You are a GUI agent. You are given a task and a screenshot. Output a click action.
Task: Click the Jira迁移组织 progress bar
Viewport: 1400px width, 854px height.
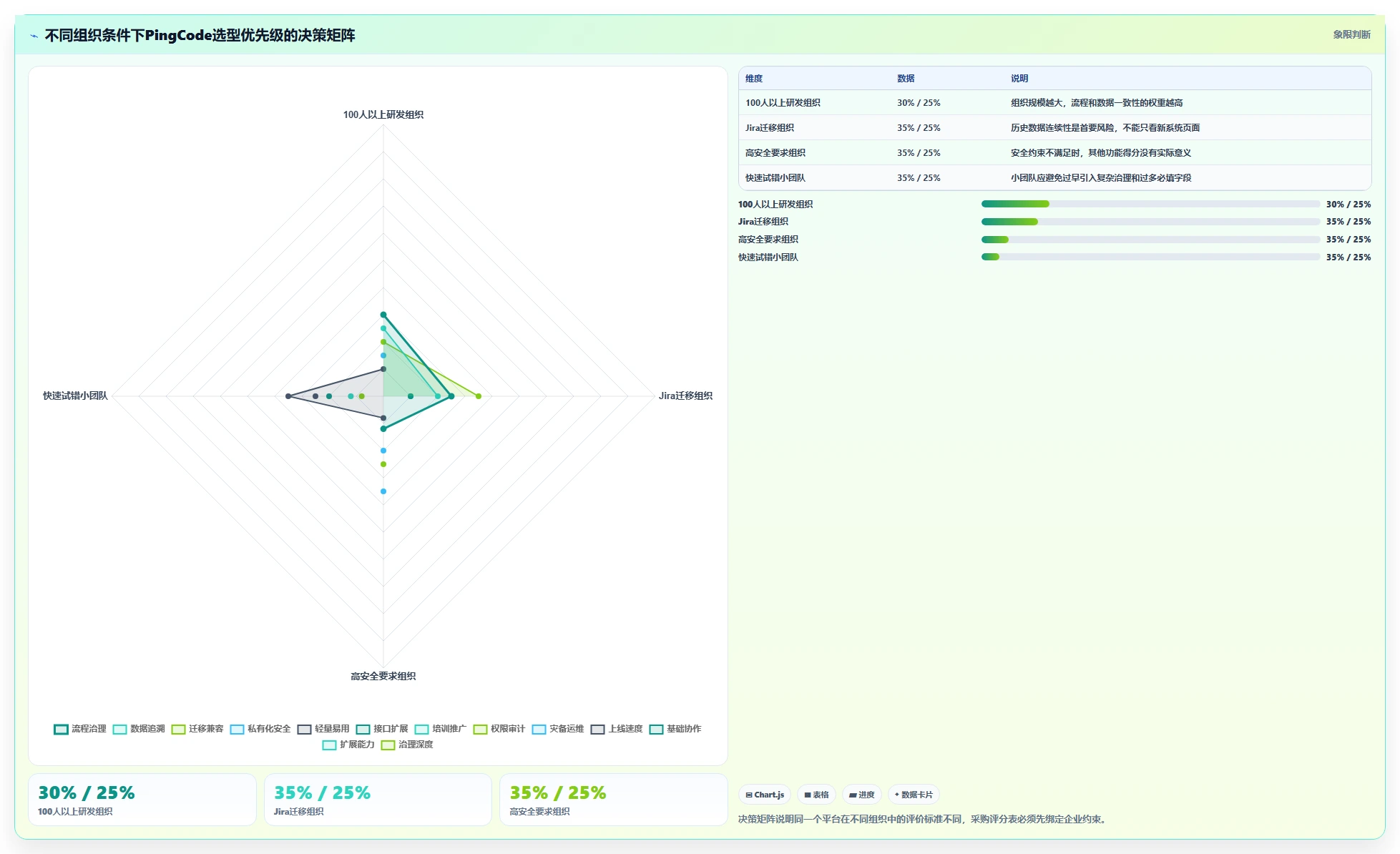pos(1150,222)
